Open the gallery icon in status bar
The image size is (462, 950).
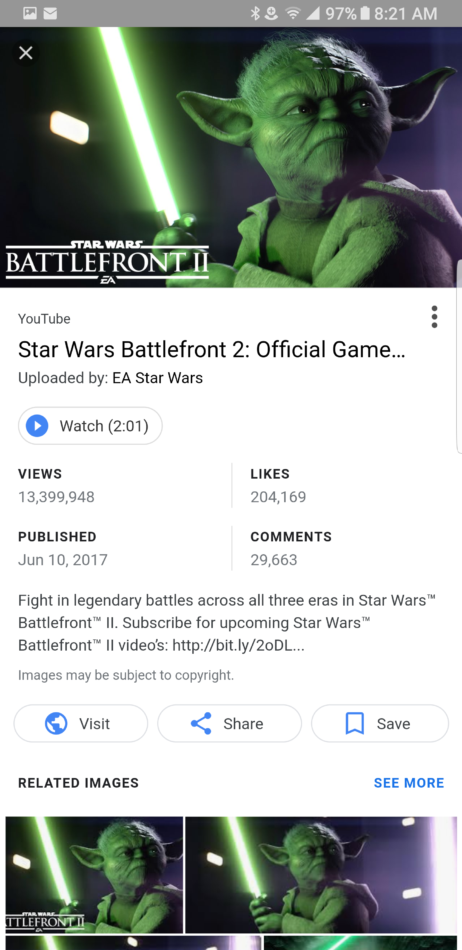30,13
